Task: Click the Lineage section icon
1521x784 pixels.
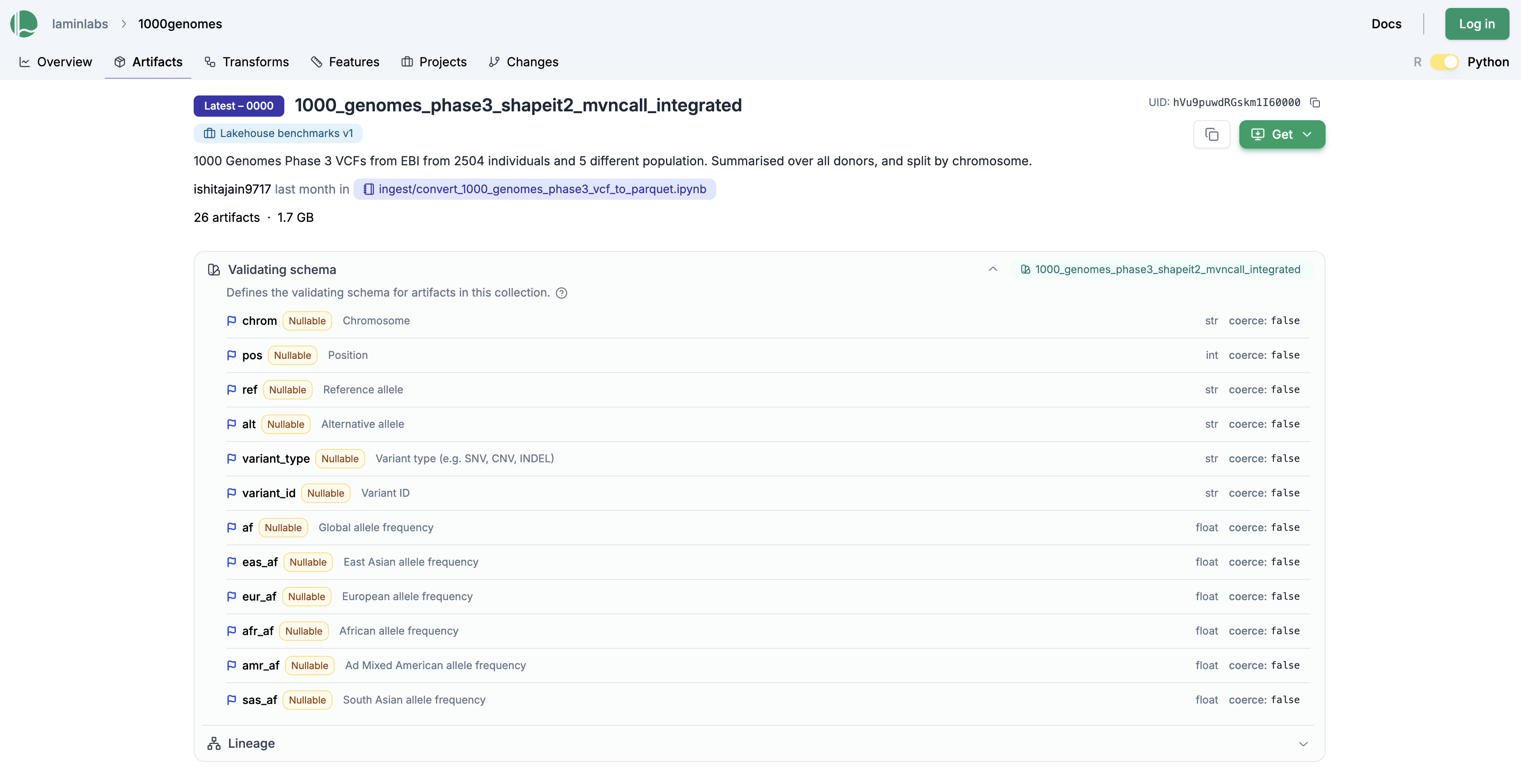Action: 214,743
